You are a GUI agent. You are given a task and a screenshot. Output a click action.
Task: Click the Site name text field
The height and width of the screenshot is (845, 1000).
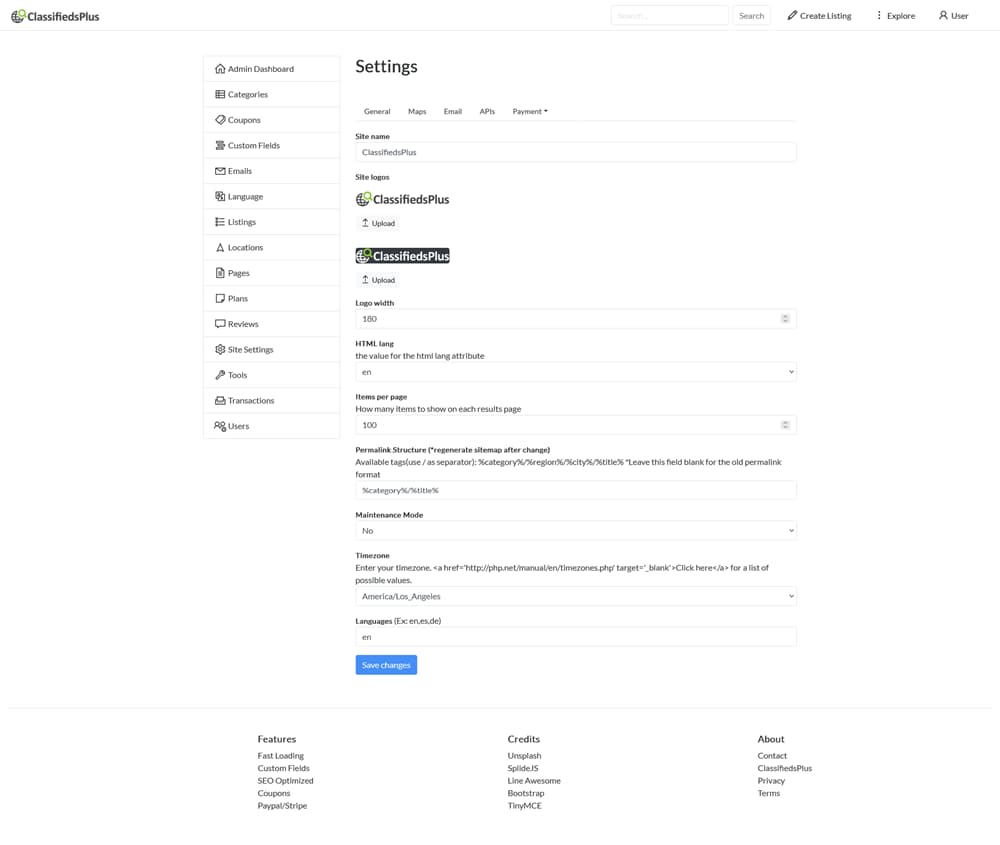point(575,152)
